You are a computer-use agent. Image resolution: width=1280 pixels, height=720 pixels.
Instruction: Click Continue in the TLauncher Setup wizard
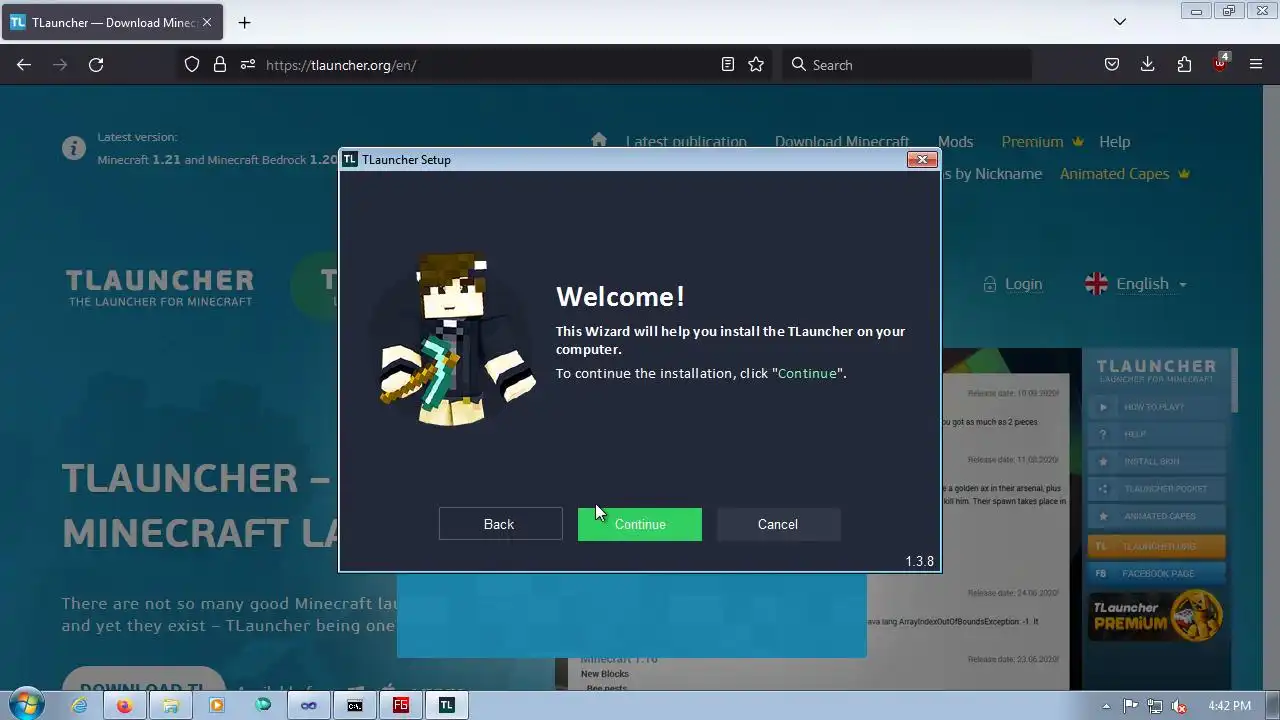pos(640,524)
